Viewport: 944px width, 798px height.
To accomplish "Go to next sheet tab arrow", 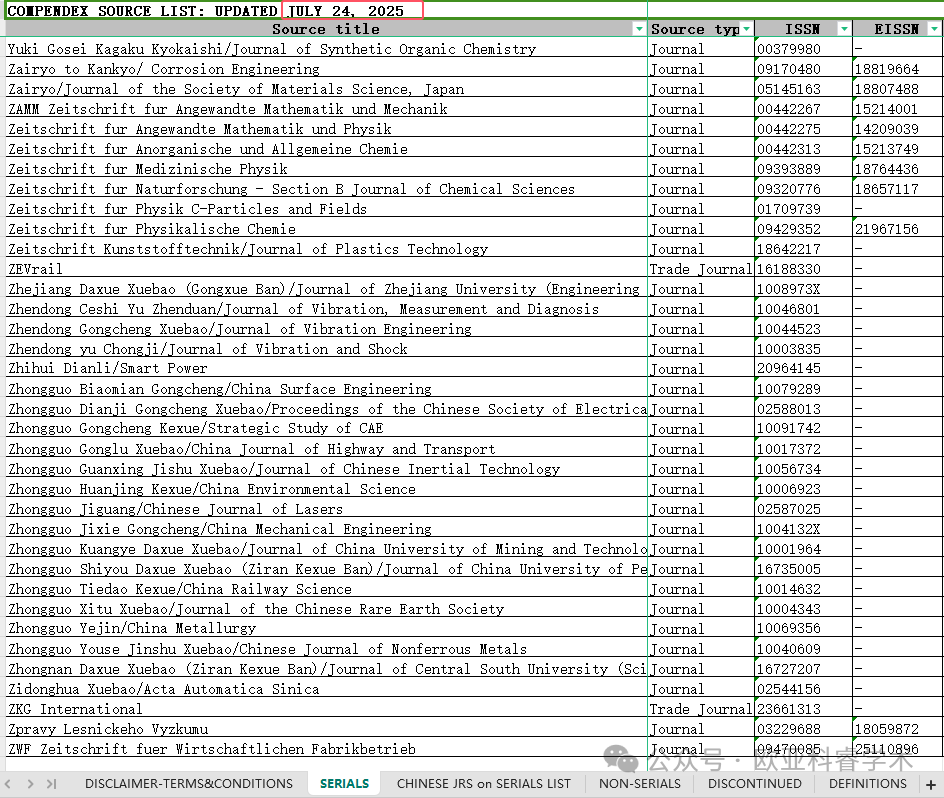I will pos(30,784).
